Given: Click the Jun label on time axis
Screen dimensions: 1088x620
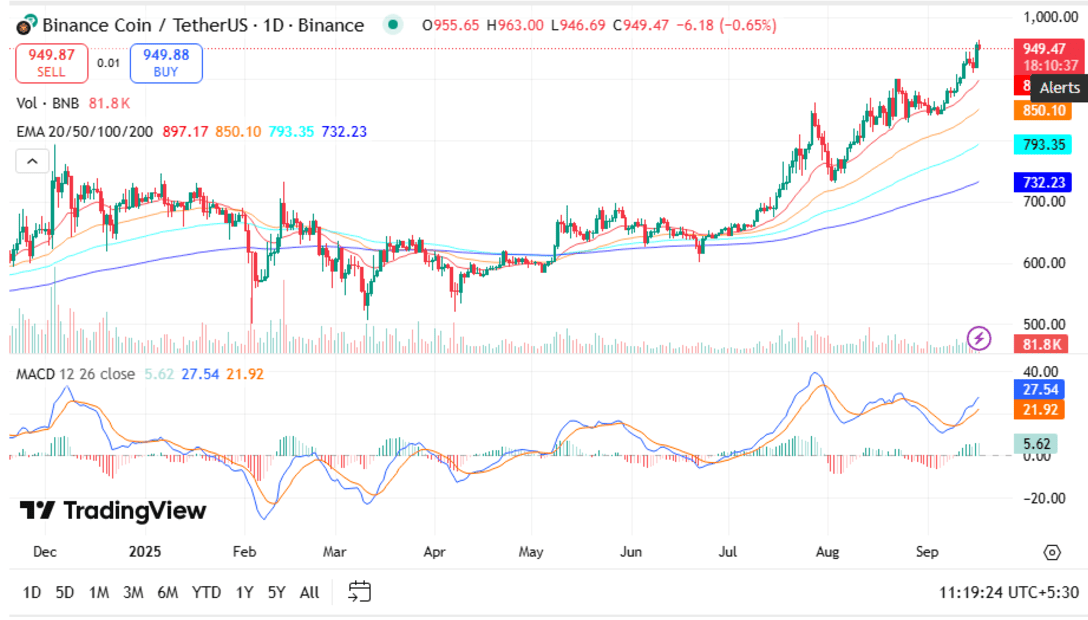Looking at the screenshot, I should 631,552.
